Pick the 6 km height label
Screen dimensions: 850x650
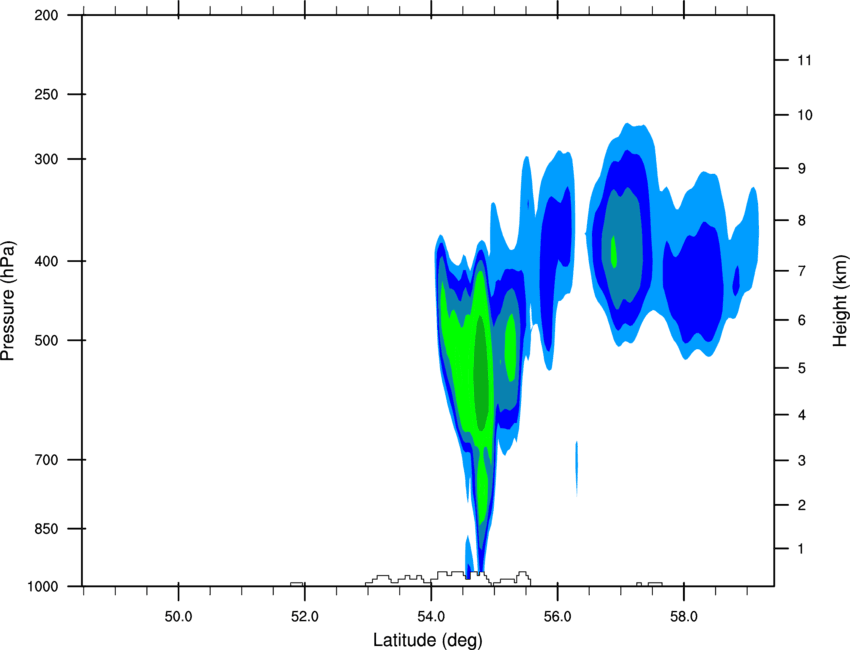[801, 320]
